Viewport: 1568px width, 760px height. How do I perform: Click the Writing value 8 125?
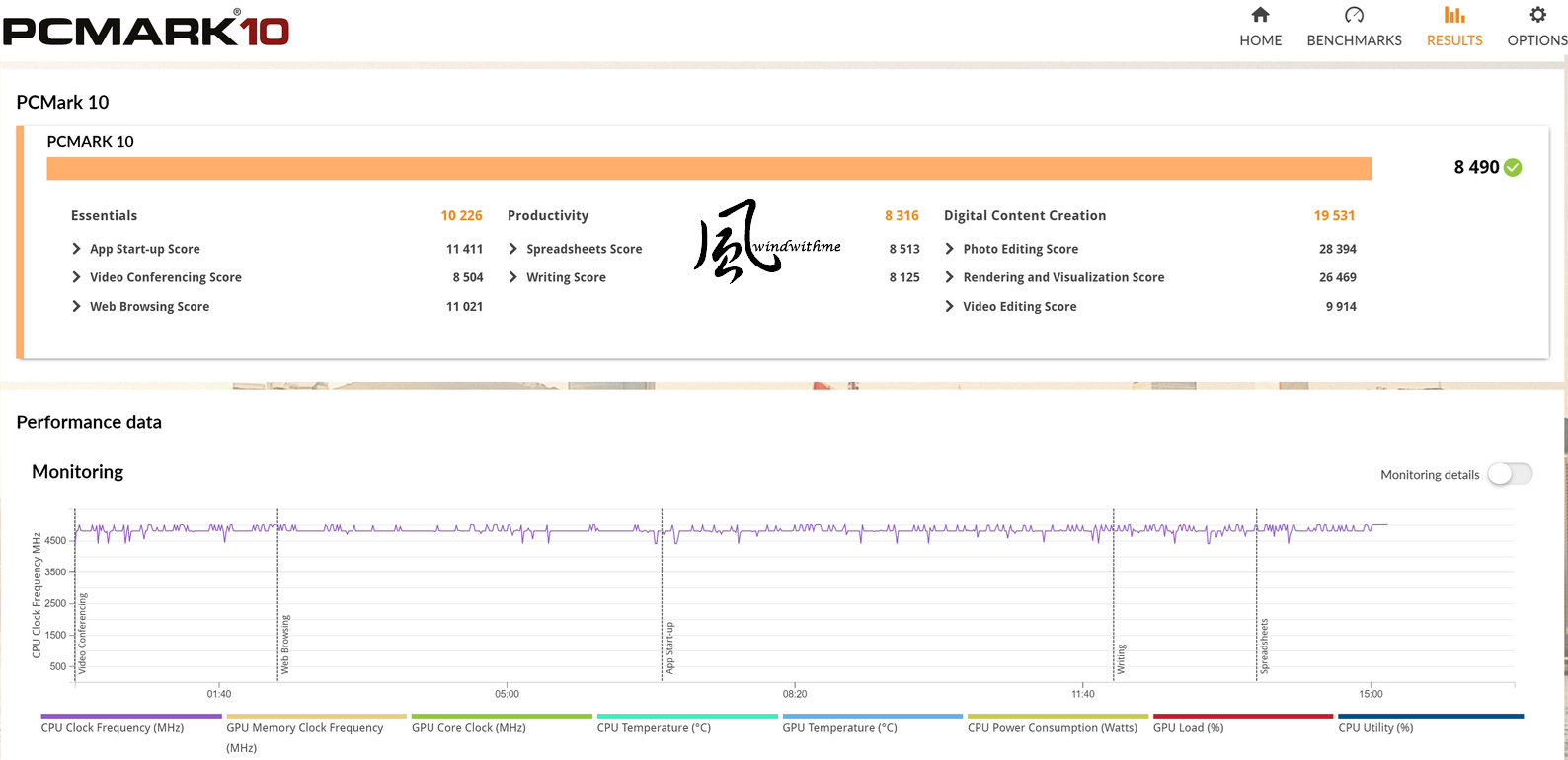tap(904, 277)
